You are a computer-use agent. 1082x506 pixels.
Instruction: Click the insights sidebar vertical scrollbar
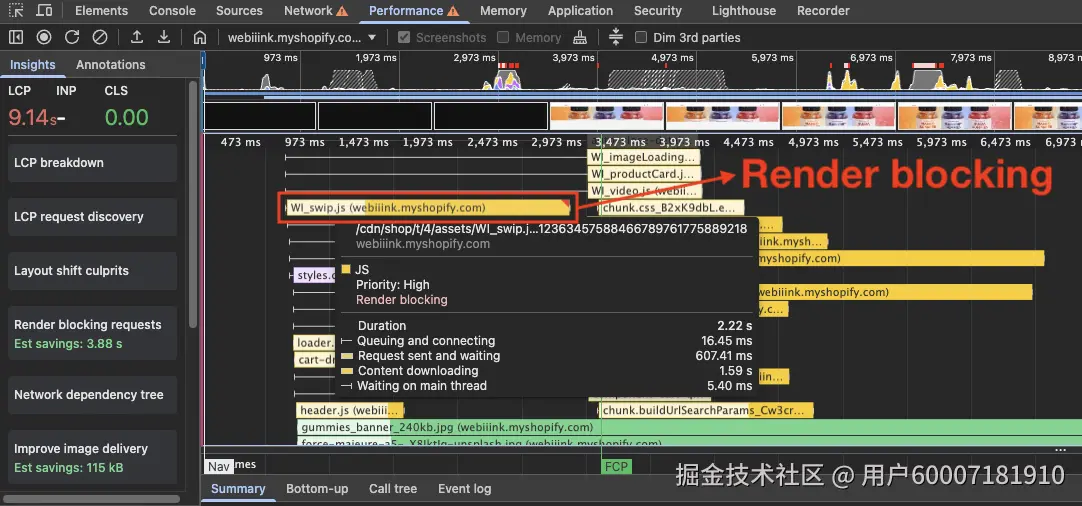point(194,204)
